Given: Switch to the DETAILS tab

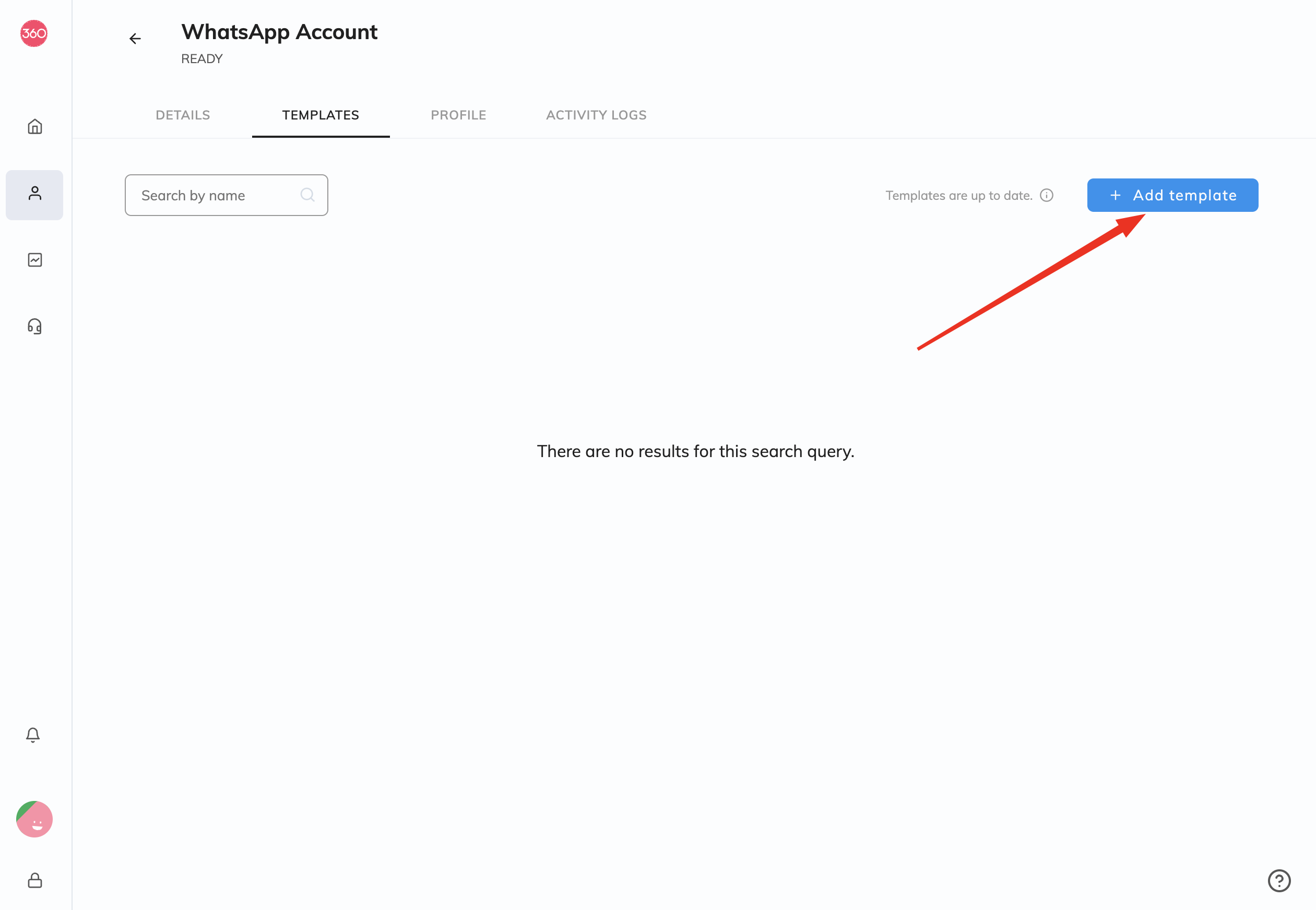Looking at the screenshot, I should [x=183, y=115].
